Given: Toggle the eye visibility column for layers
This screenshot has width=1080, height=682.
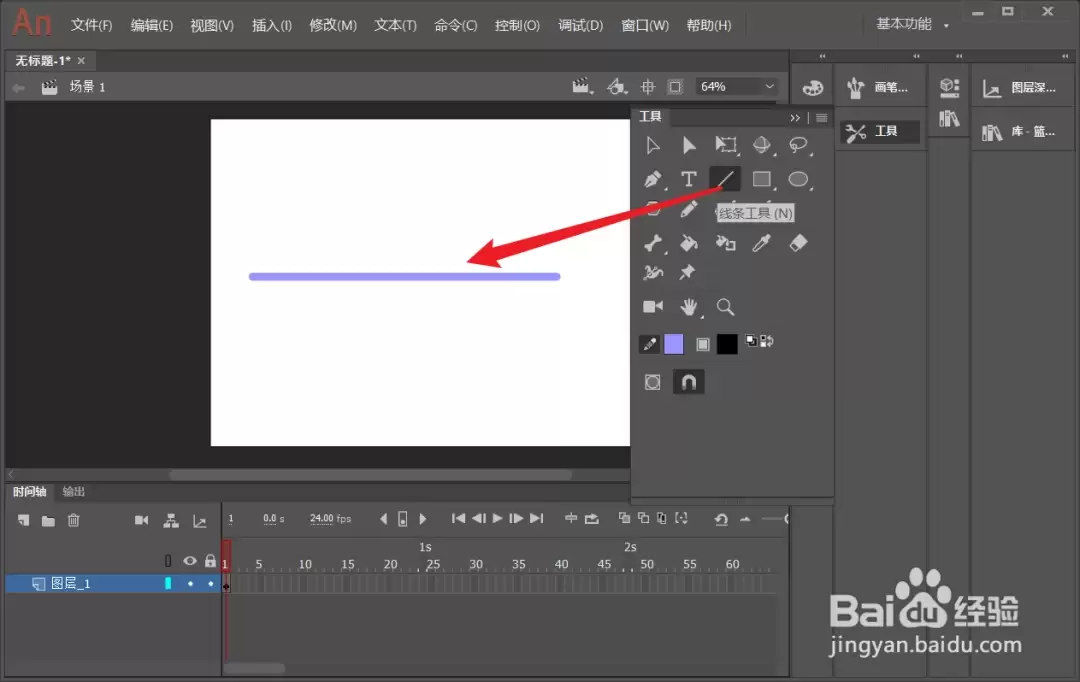Looking at the screenshot, I should (189, 561).
